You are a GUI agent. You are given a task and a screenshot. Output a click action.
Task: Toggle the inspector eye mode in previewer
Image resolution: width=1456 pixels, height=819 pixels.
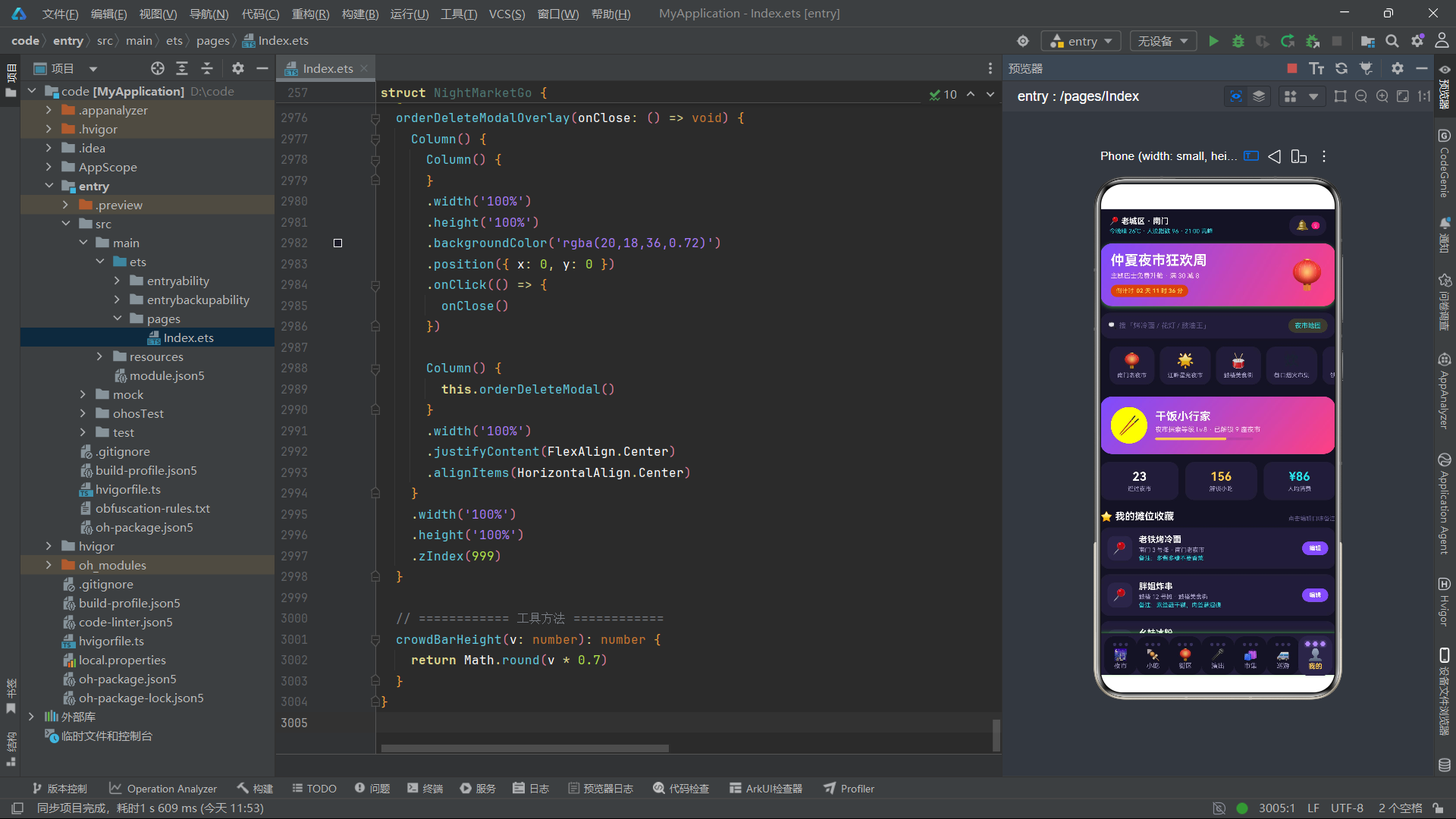pyautogui.click(x=1236, y=96)
